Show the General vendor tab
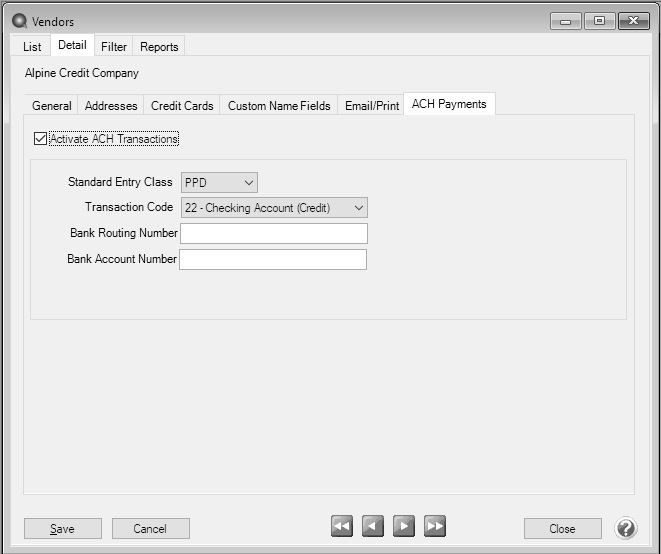 click(x=52, y=106)
